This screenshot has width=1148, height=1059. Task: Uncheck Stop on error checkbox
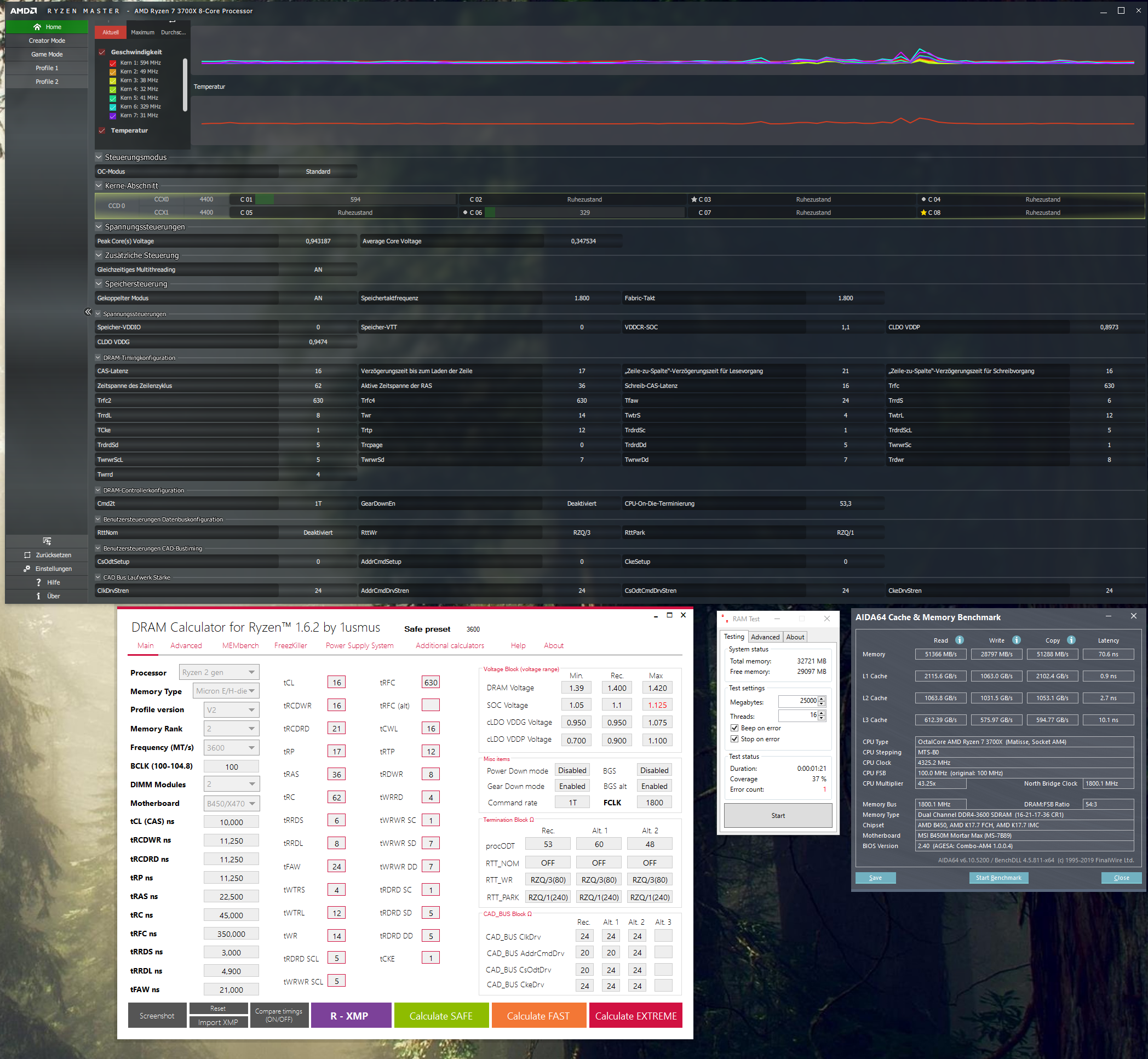coord(734,739)
